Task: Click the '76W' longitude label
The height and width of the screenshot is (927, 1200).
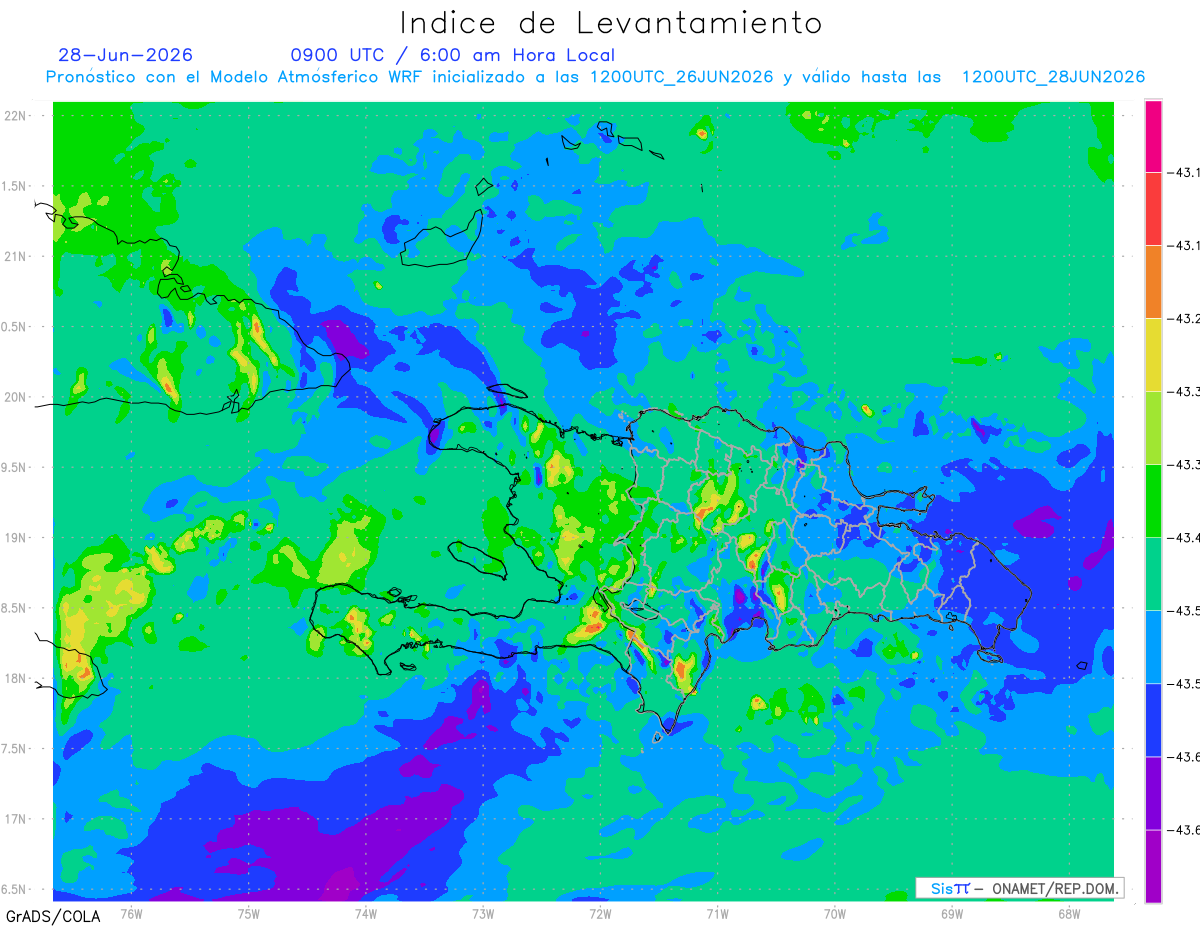Action: pos(131,913)
